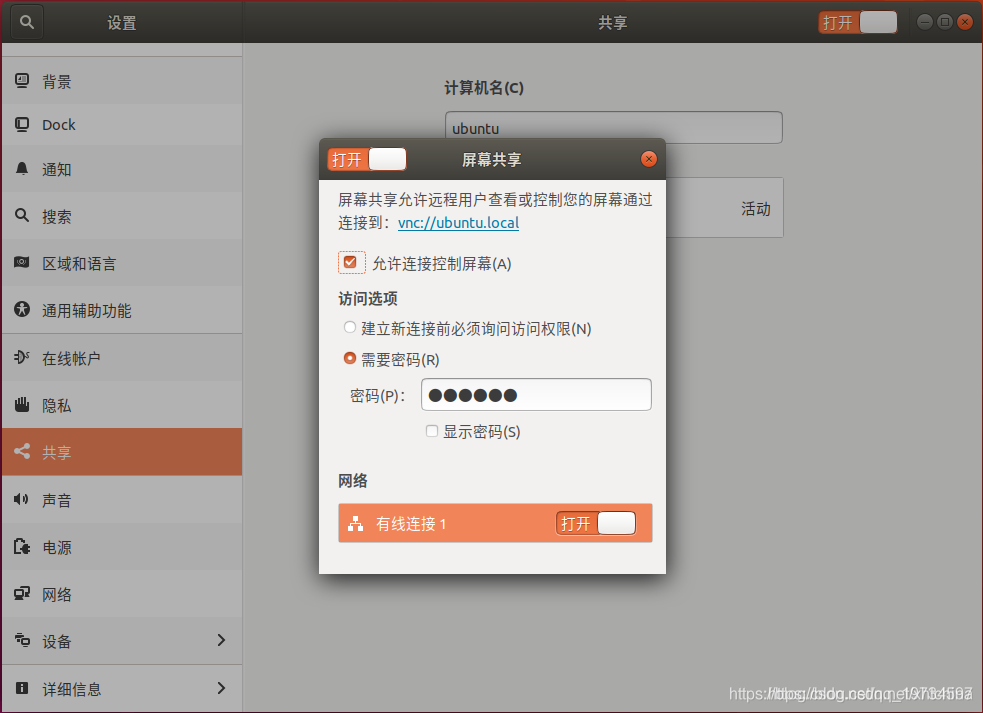The height and width of the screenshot is (713, 983).
Task: Select the 需要密码 radio option
Action: point(349,359)
